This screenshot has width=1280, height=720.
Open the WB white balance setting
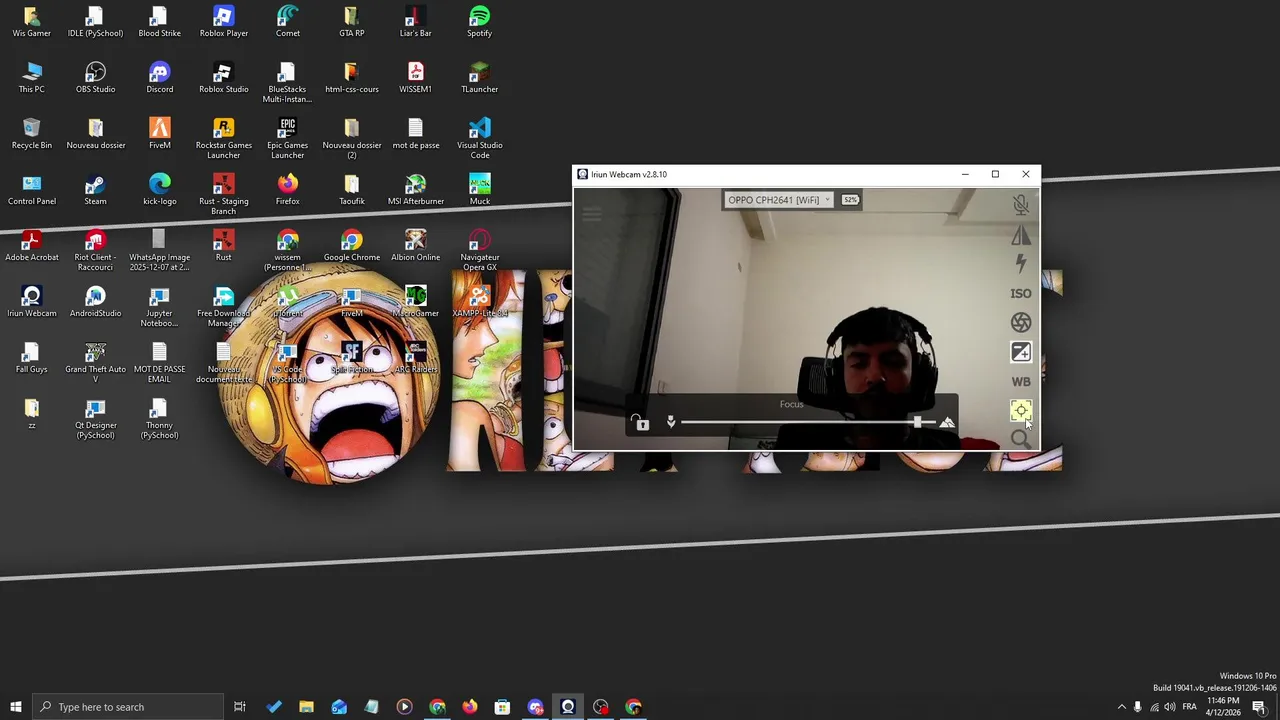1020,381
